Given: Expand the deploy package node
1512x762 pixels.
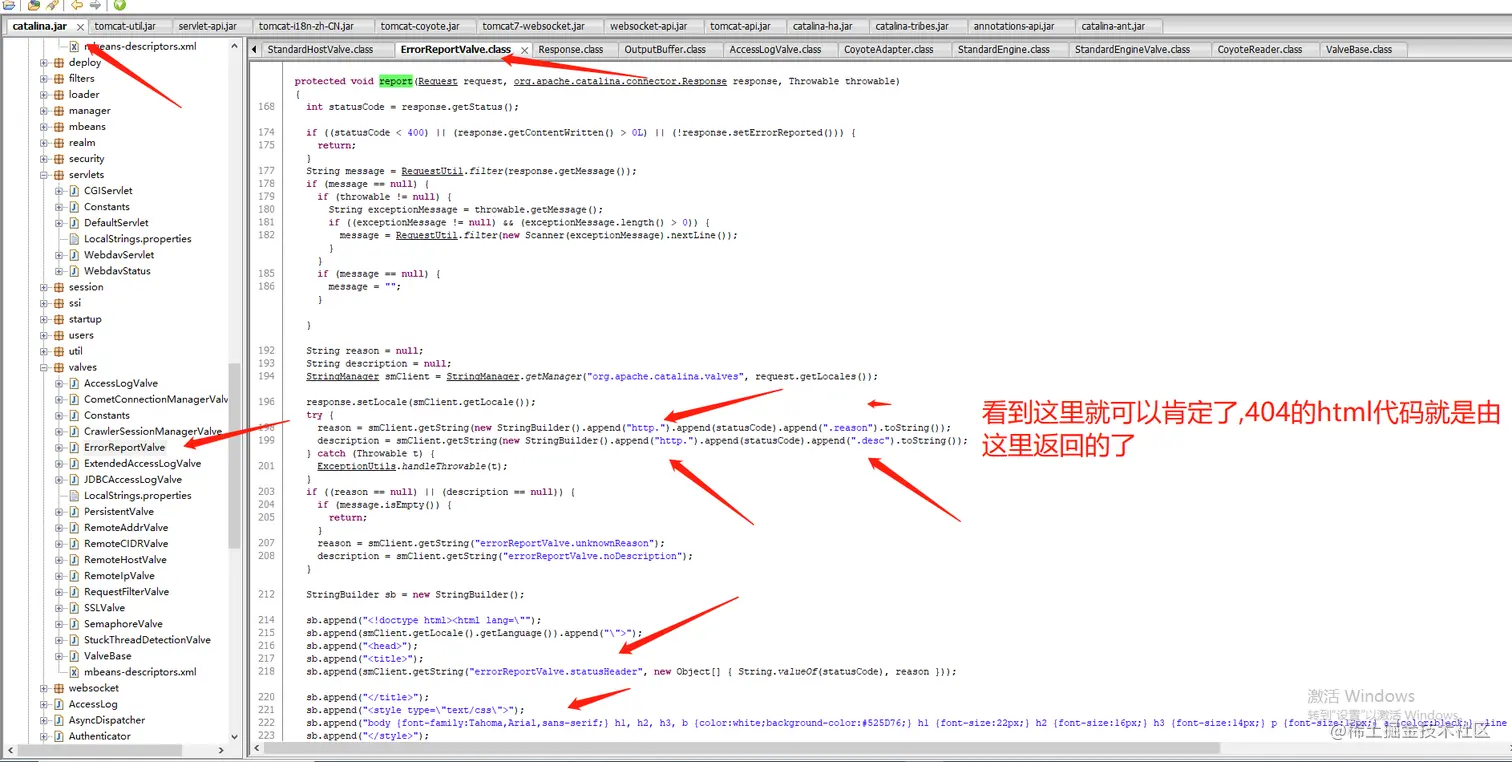Looking at the screenshot, I should coord(44,62).
